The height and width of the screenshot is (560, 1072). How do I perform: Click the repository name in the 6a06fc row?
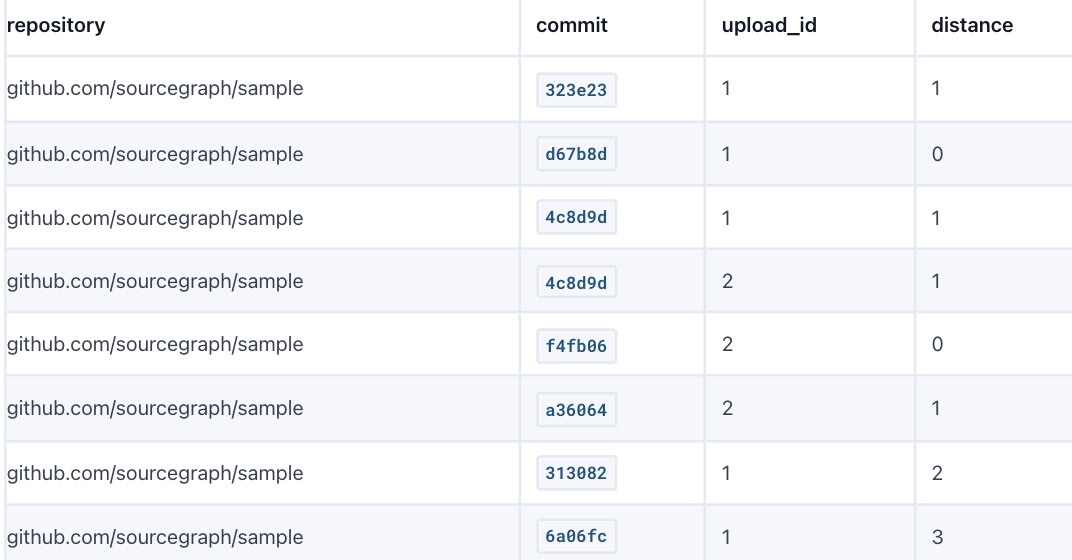pyautogui.click(x=155, y=537)
